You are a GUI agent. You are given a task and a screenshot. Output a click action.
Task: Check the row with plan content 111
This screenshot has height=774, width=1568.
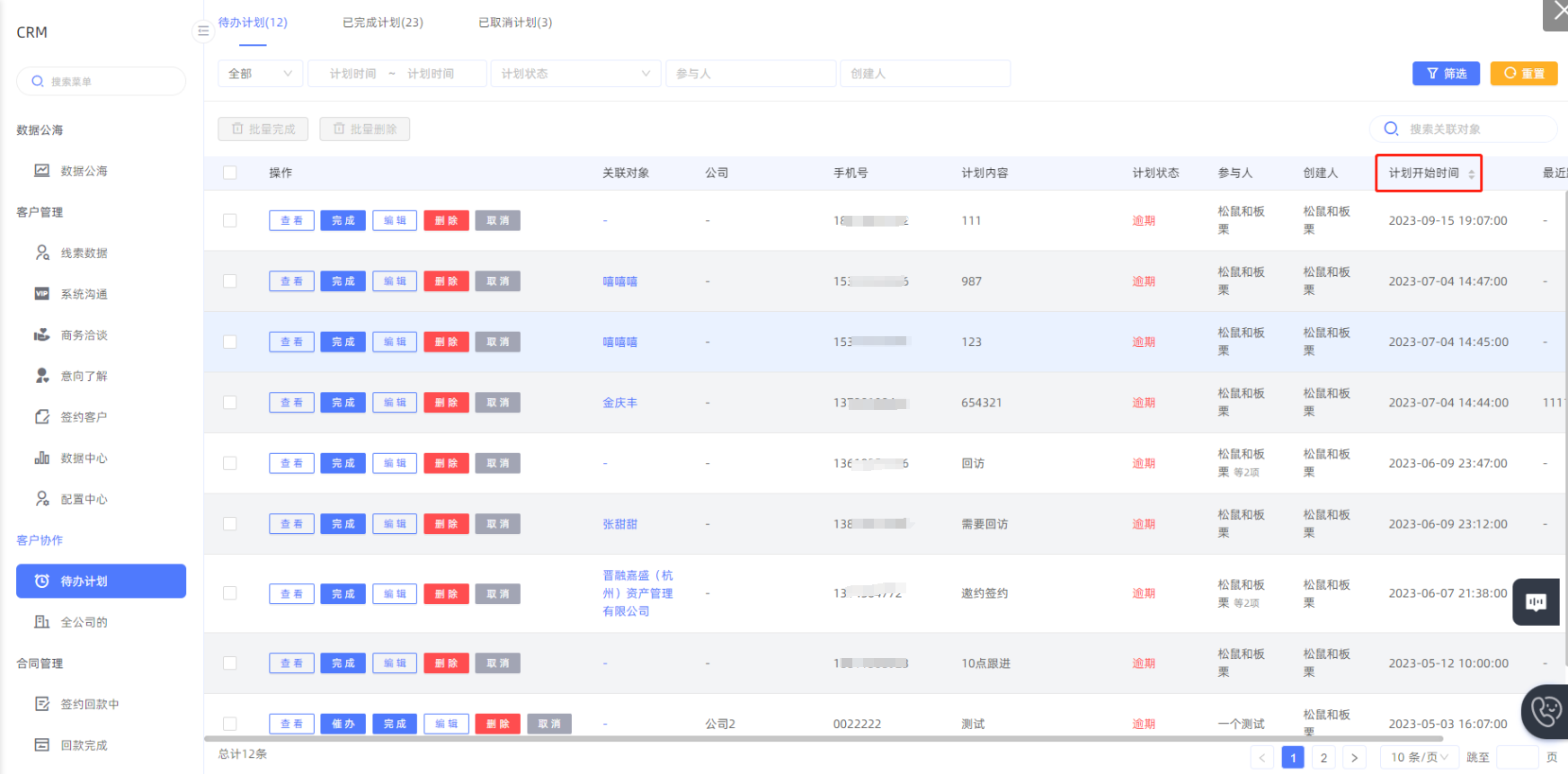pyautogui.click(x=230, y=221)
